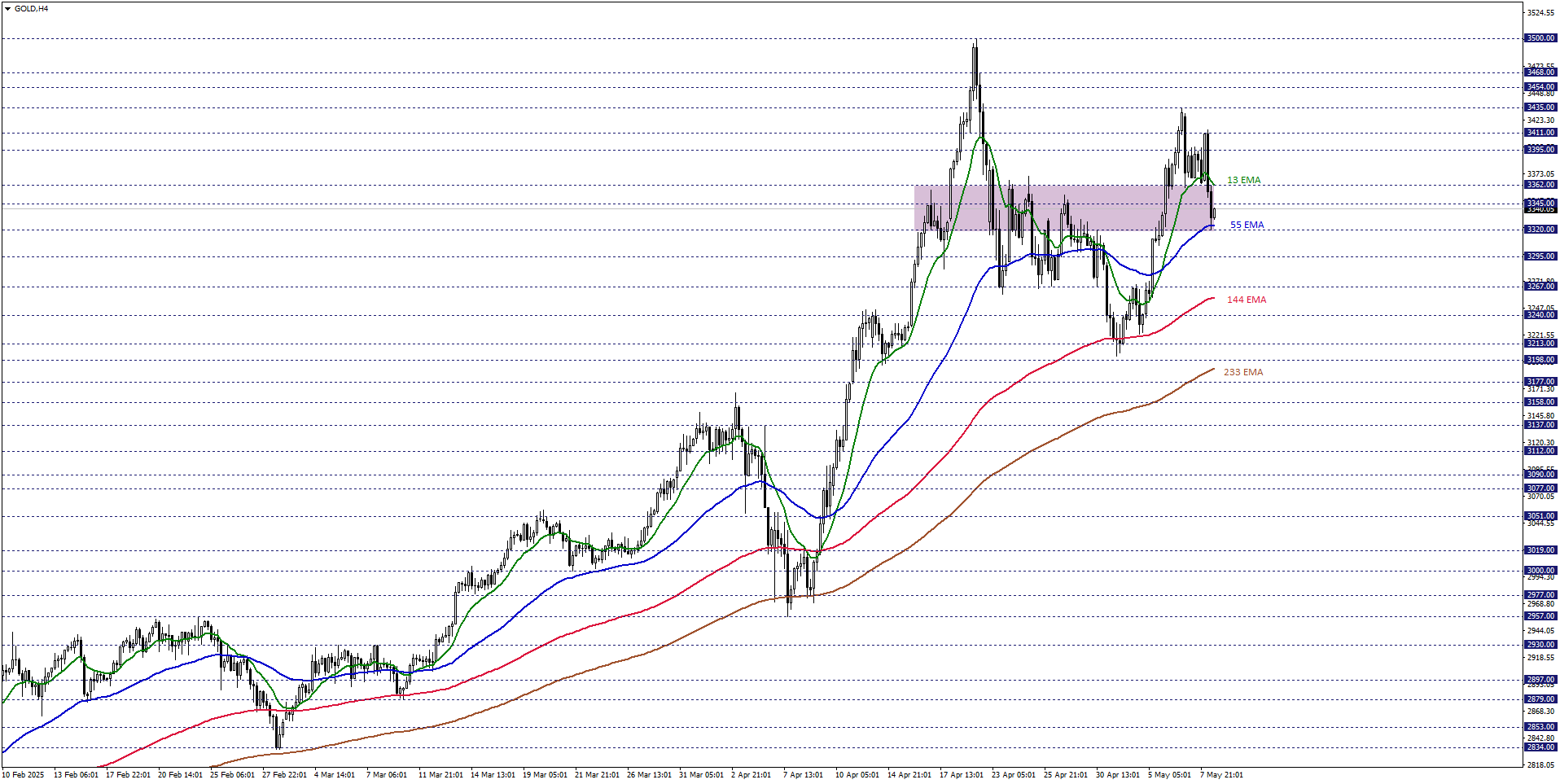
Task: Select the 3411.00 price level label
Action: click(1540, 133)
